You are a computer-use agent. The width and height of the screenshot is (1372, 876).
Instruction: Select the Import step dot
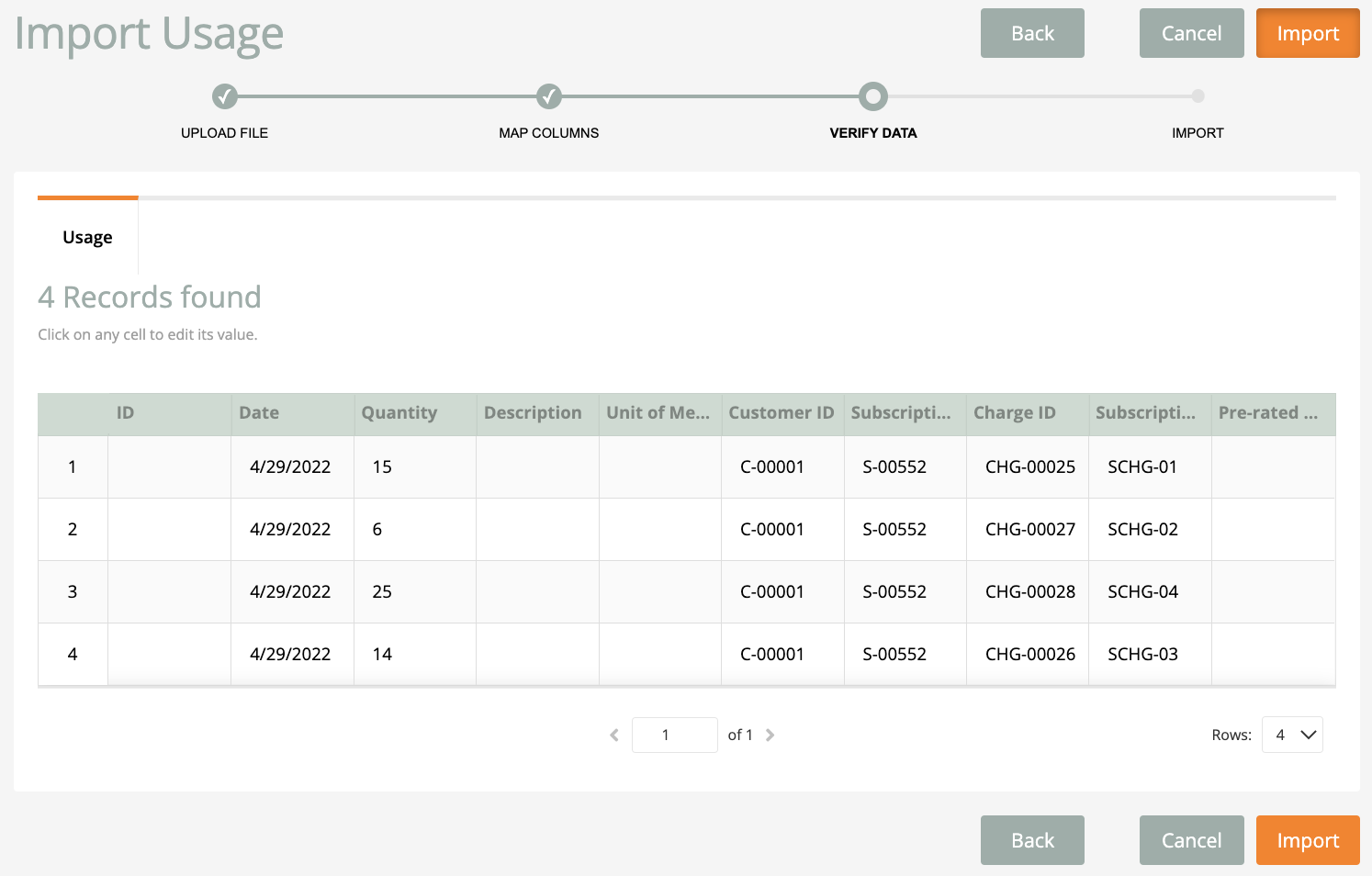(1198, 95)
